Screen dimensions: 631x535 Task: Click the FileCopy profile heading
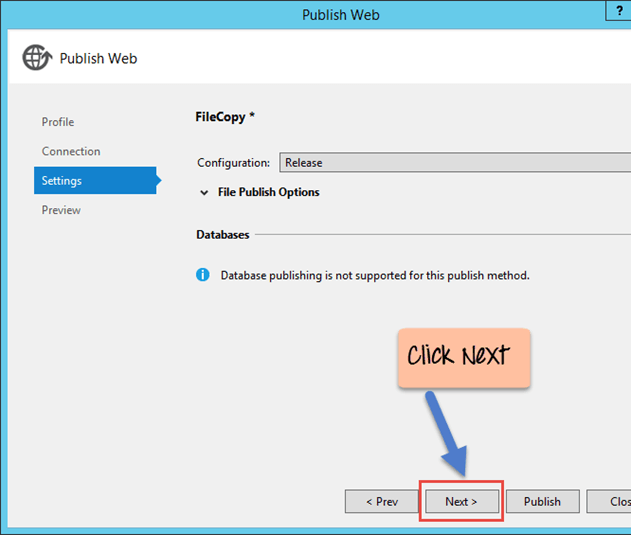coord(225,117)
